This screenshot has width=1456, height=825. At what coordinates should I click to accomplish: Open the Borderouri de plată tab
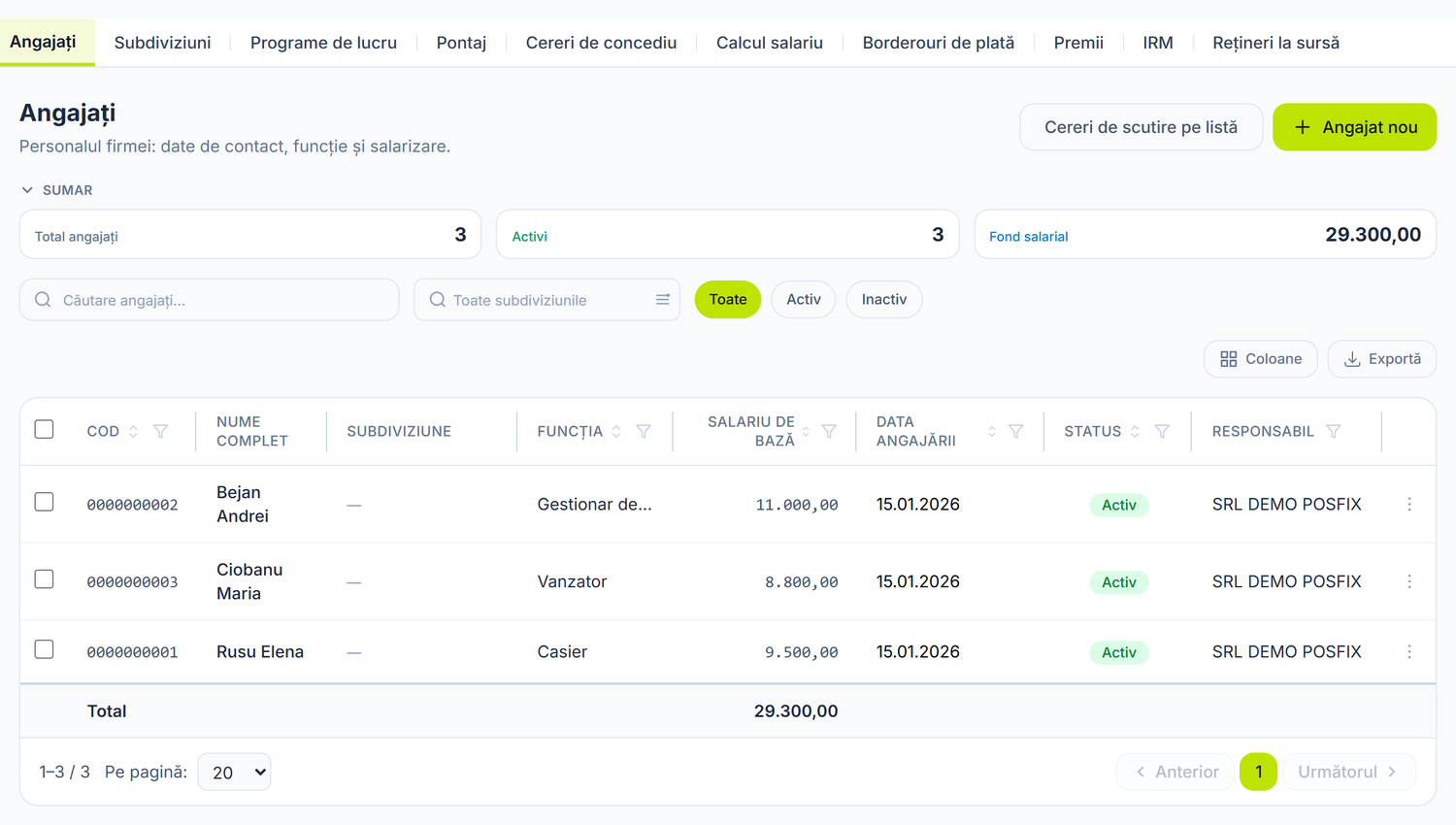click(939, 43)
